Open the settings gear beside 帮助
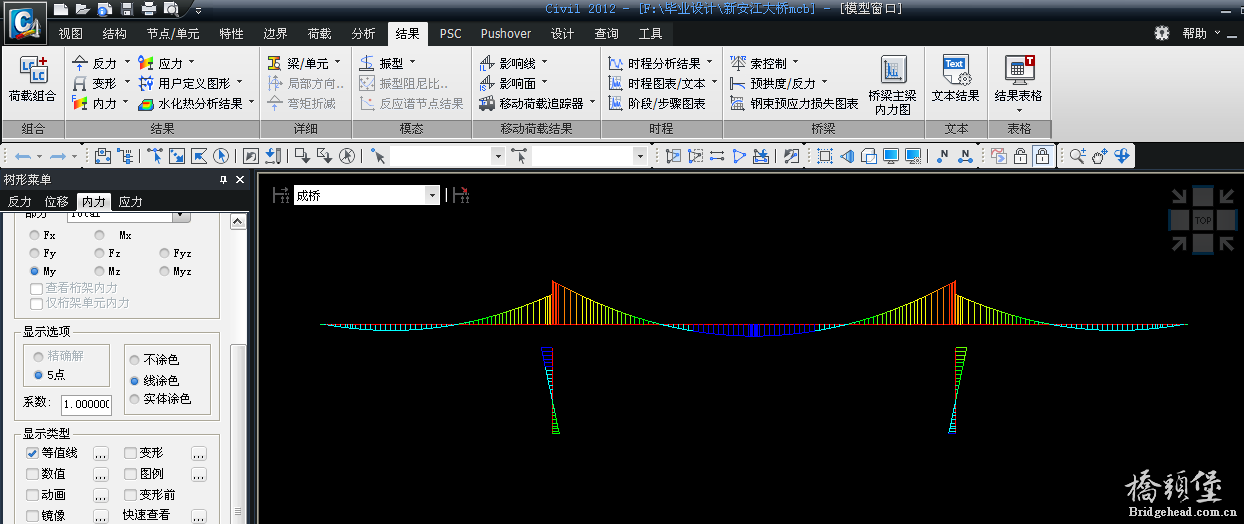 1161,33
